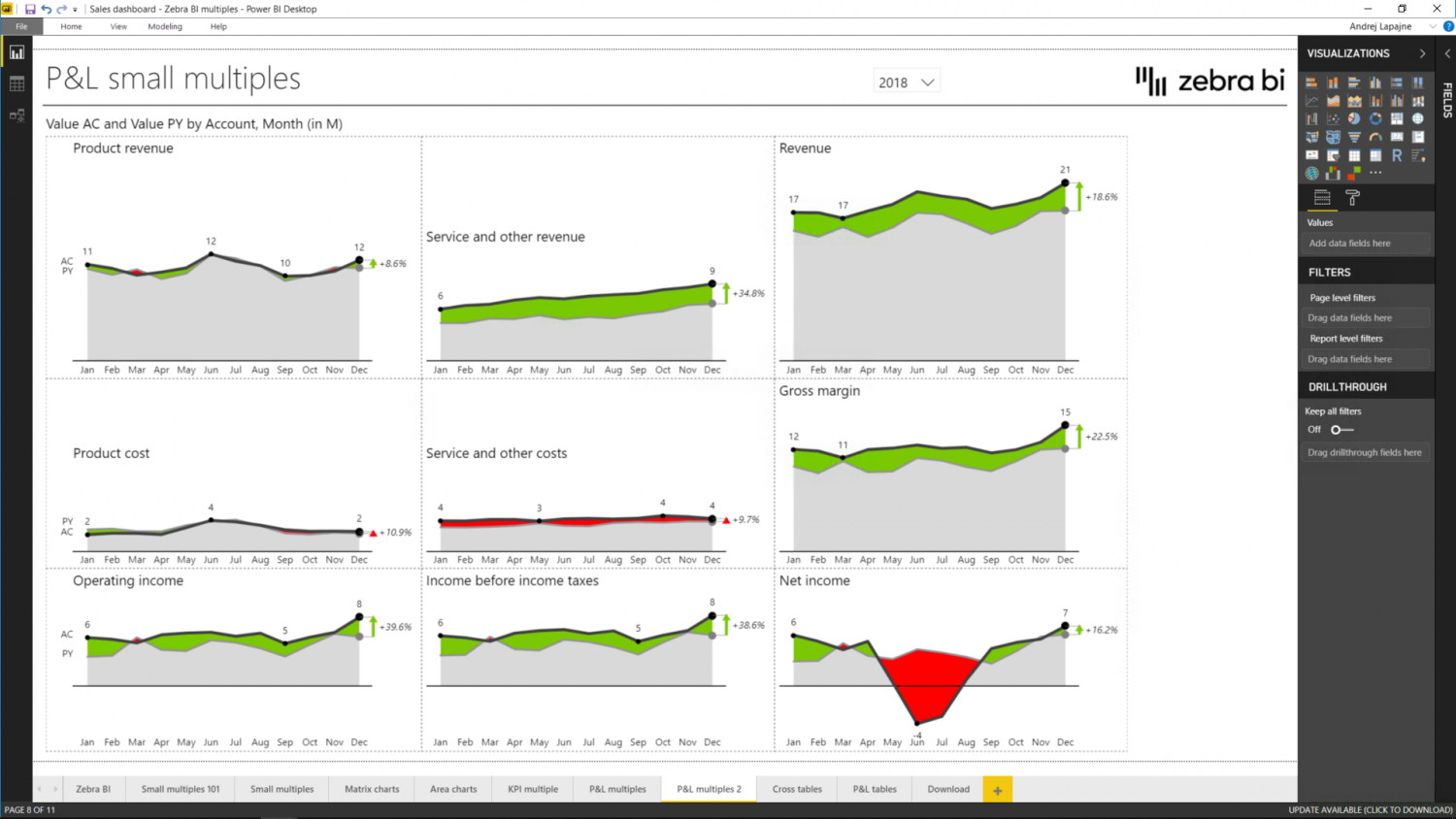Add a new report page with plus button
The height and width of the screenshot is (819, 1456).
(997, 789)
